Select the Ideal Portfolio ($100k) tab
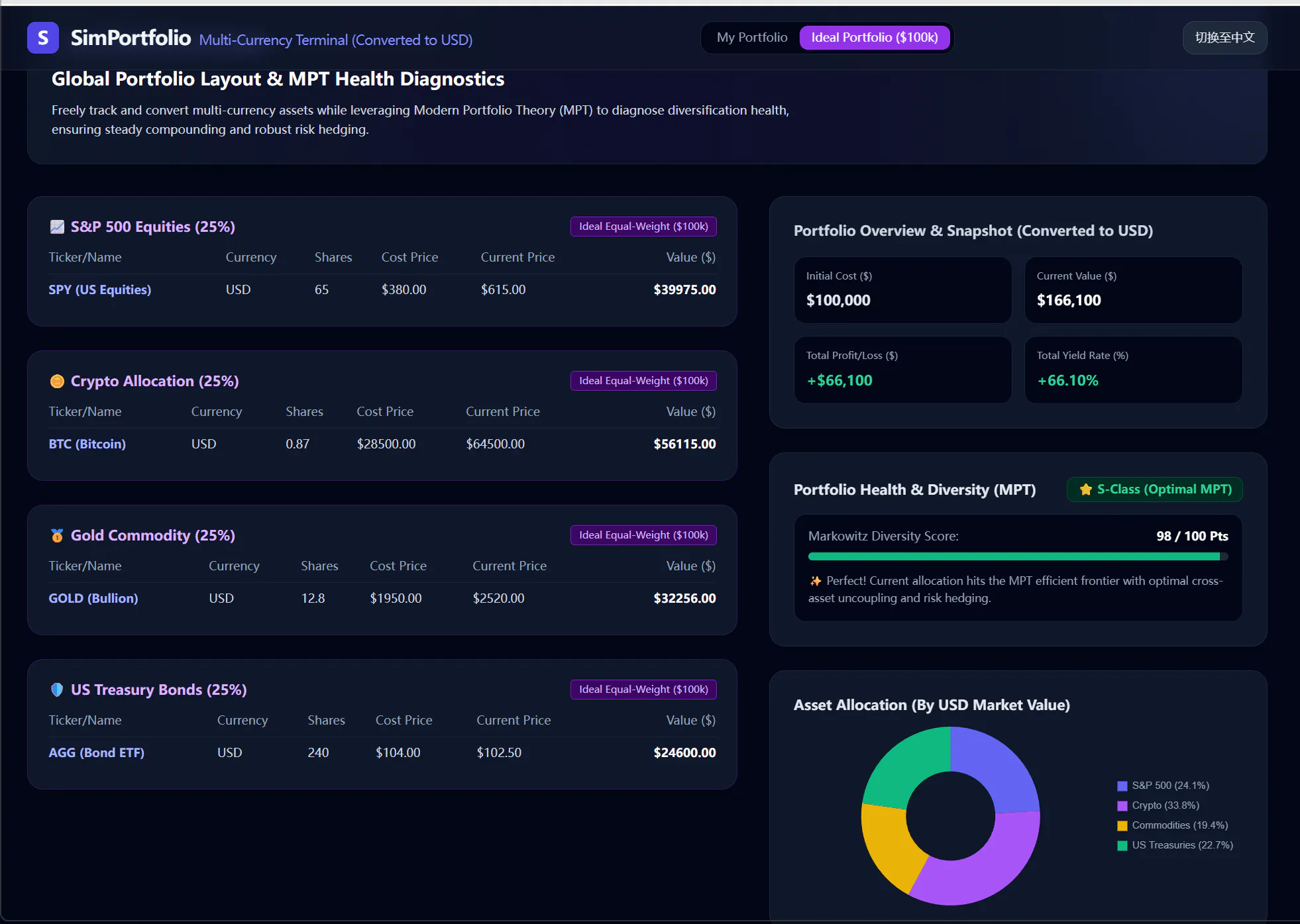 pos(875,38)
